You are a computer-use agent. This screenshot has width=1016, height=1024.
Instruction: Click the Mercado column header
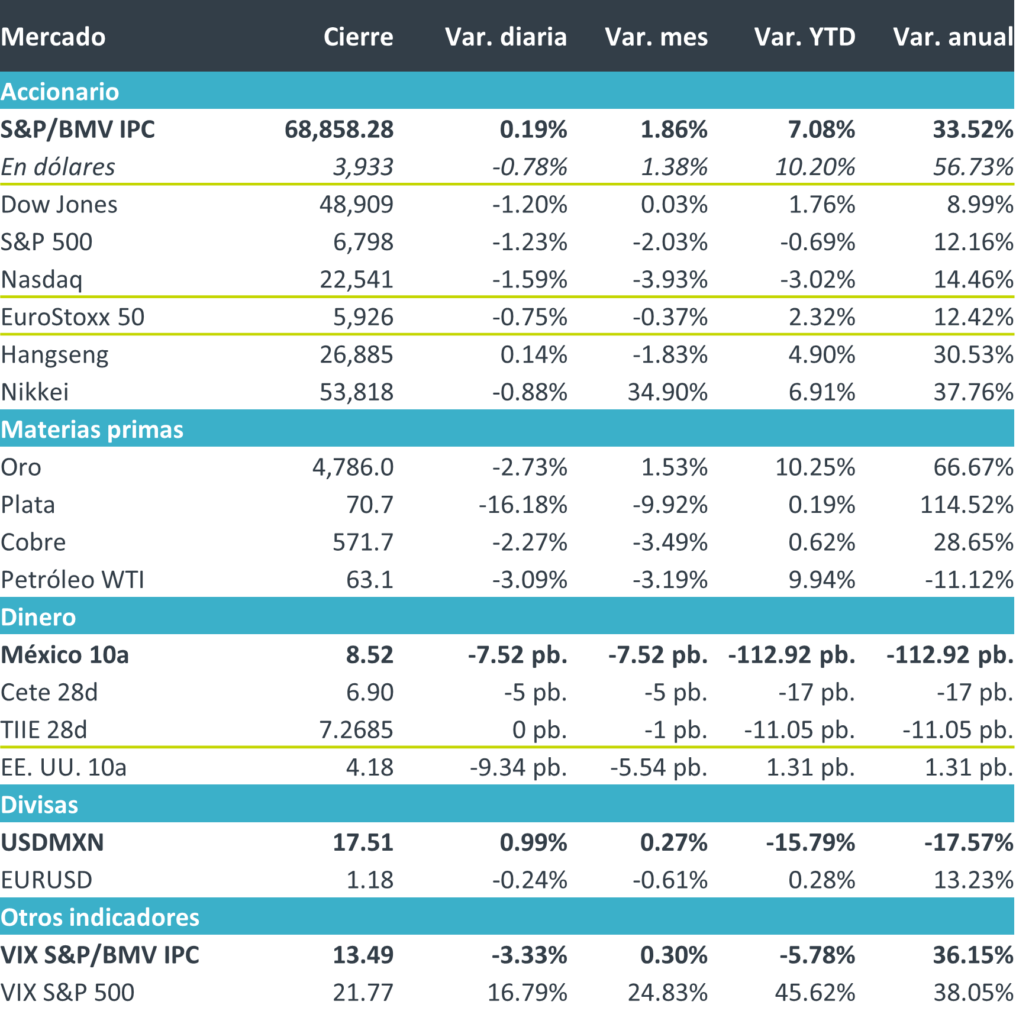coord(53,37)
